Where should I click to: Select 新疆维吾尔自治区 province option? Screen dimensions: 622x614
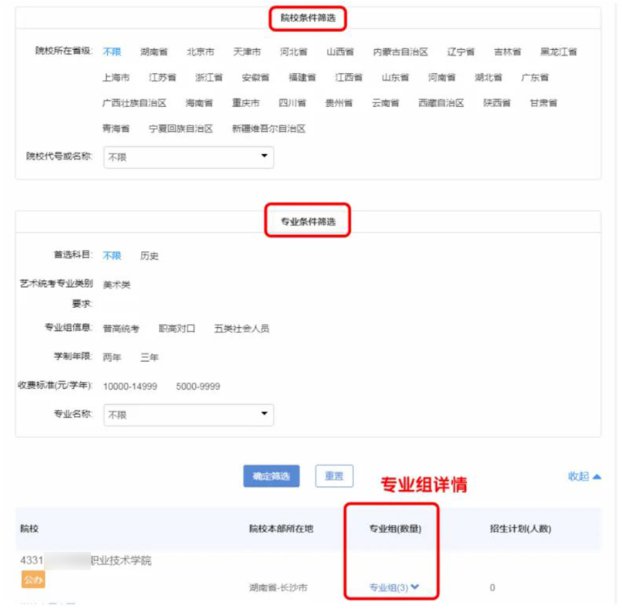pos(269,129)
